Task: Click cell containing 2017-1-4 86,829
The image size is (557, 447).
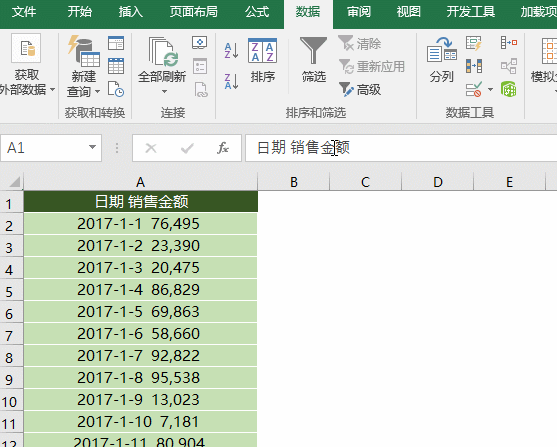Action: 141,290
